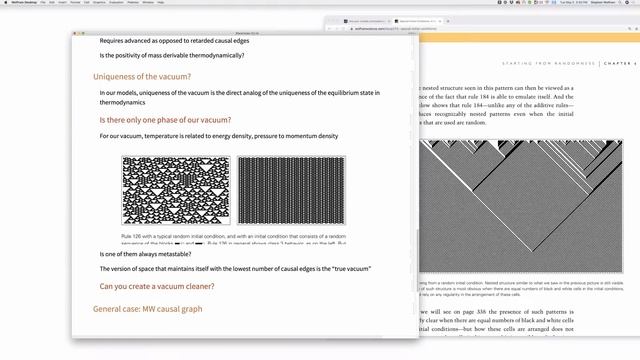Select the 'General case: MW causal graph' heading

[x=147, y=309]
